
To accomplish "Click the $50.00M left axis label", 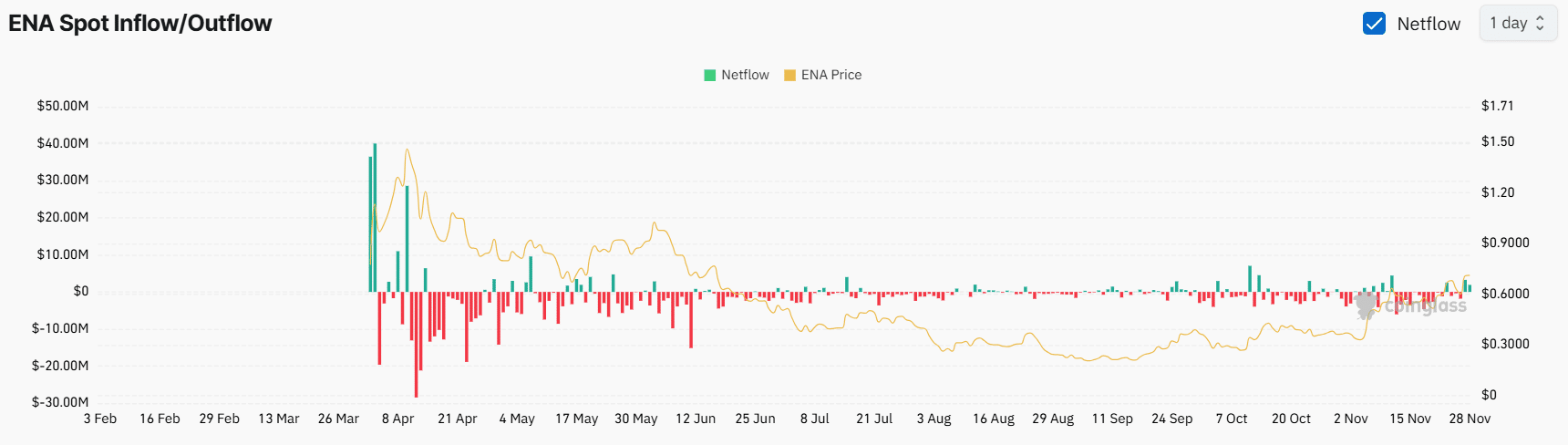I will (x=63, y=106).
